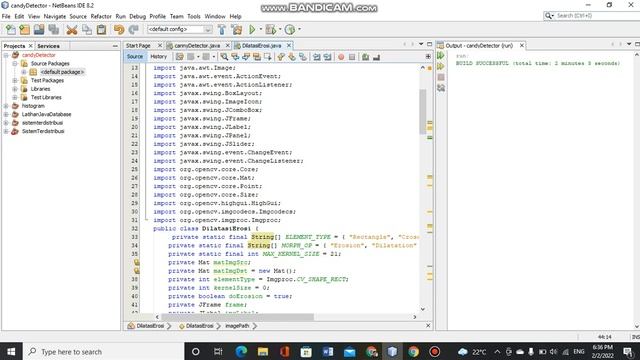Open Debug Project dropdown arrow
Viewport: 640px width, 360px height.
(280, 29)
